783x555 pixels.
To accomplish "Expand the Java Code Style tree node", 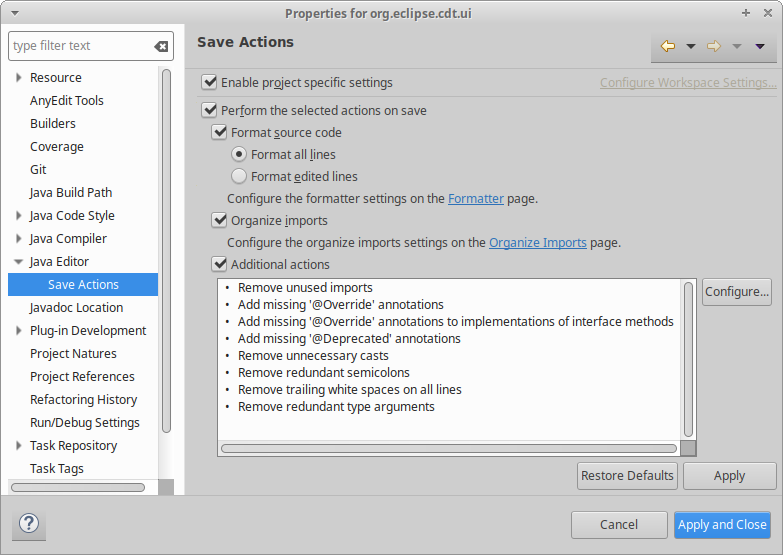I will click(19, 216).
